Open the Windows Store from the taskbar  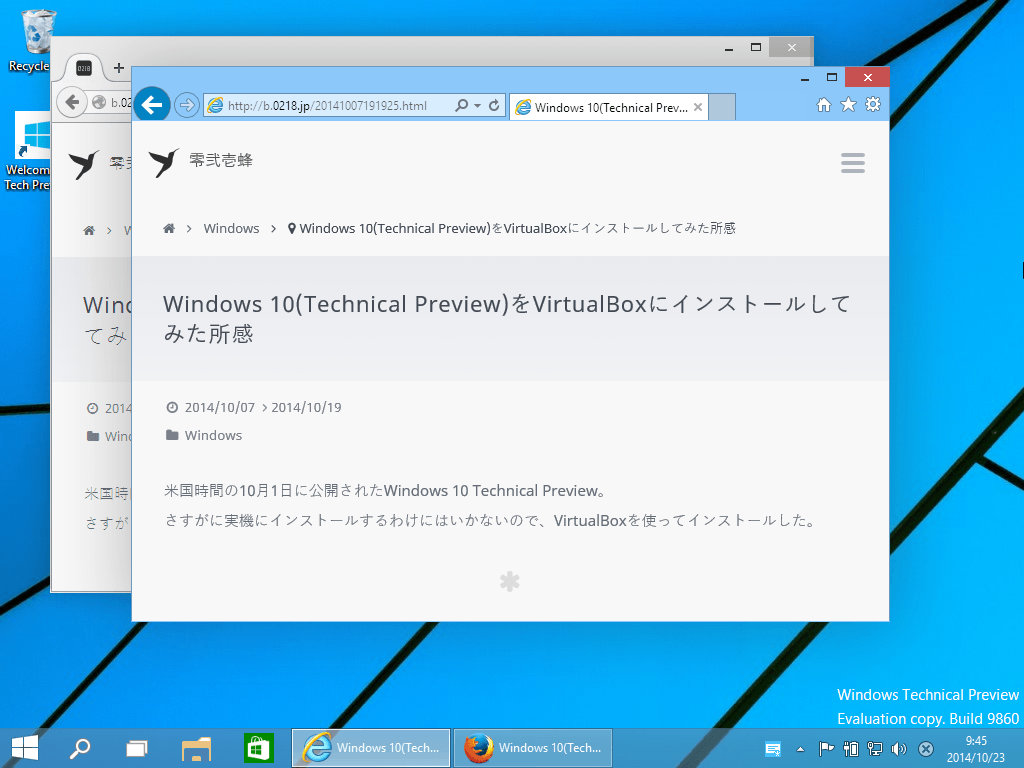(x=259, y=748)
